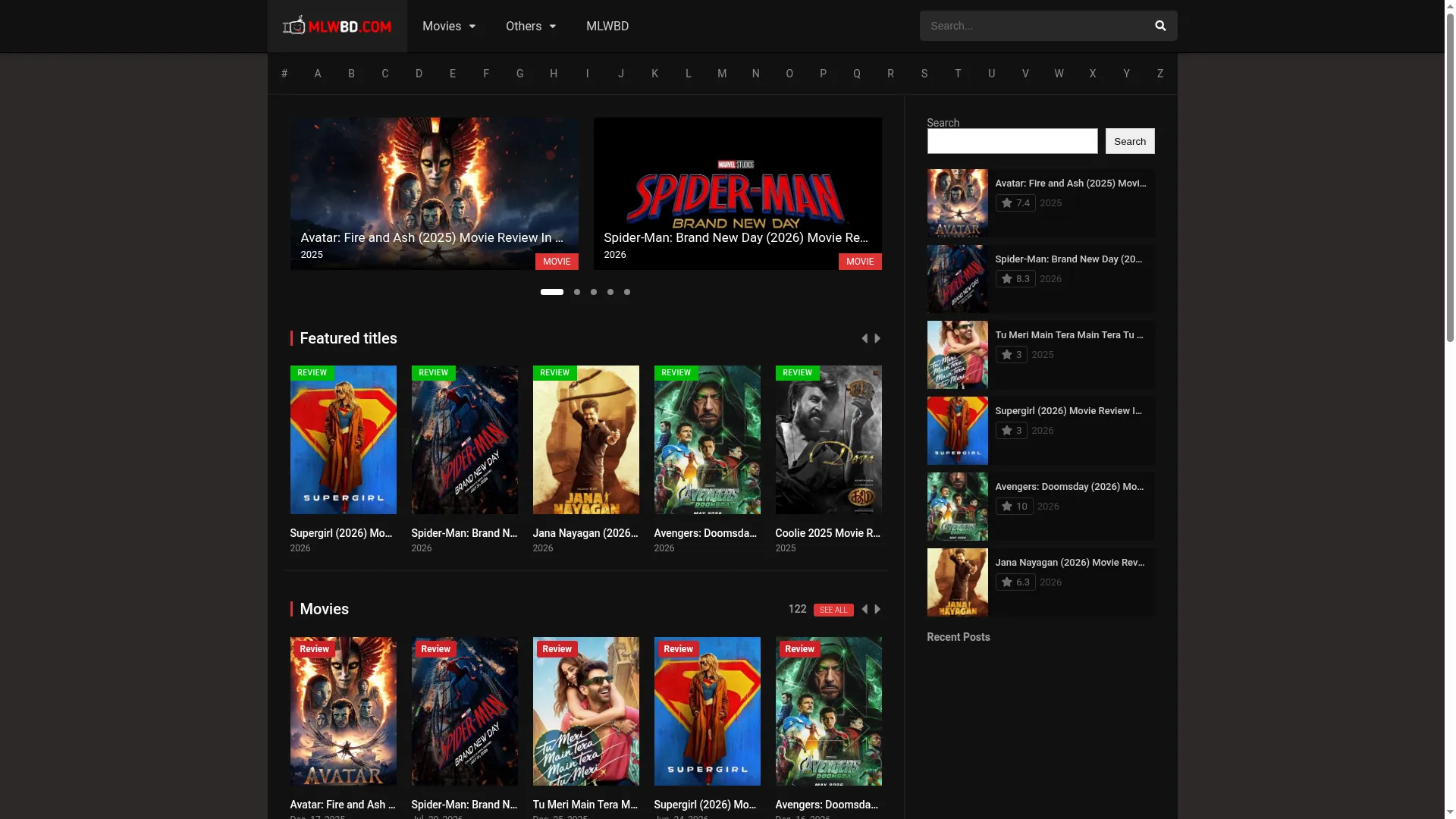Viewport: 1456px width, 819px height.
Task: Select the third carousel slide dot
Action: [x=594, y=292]
